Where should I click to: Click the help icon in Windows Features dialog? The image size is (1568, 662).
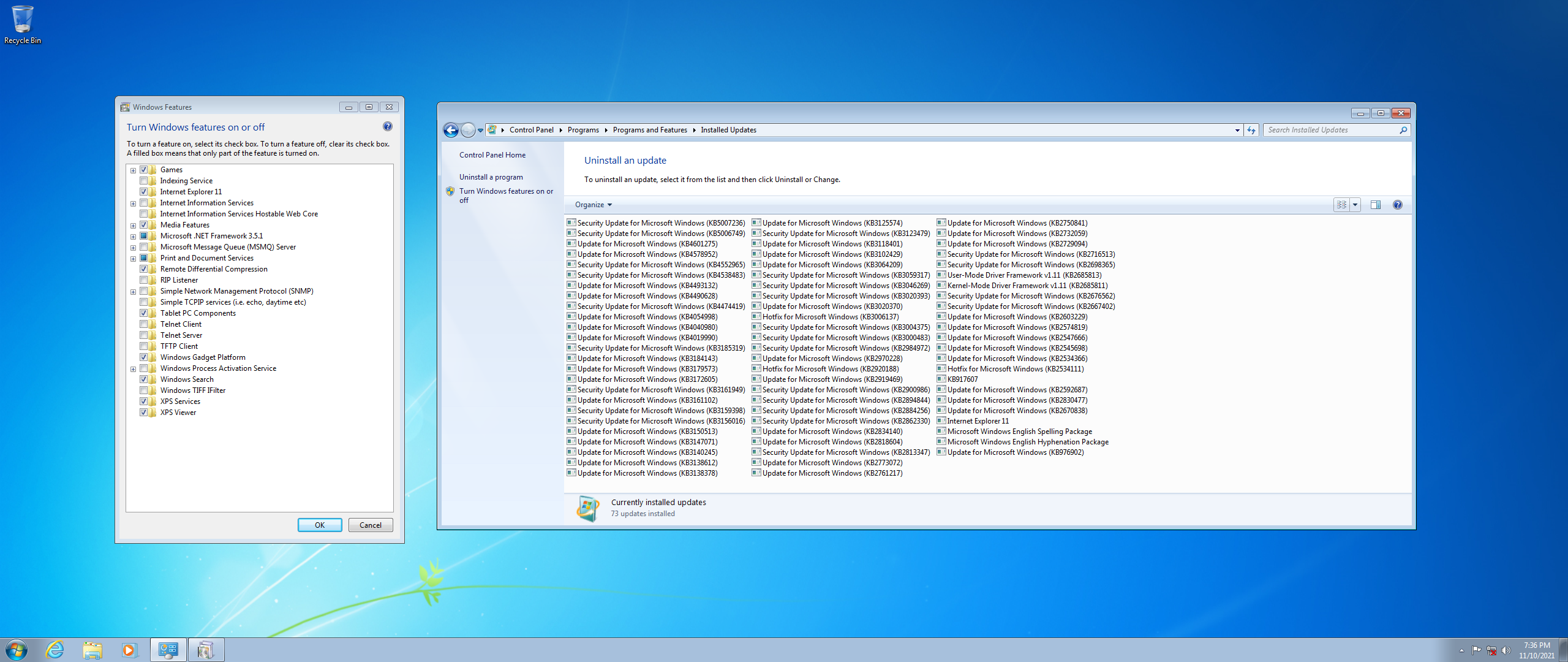coord(388,126)
